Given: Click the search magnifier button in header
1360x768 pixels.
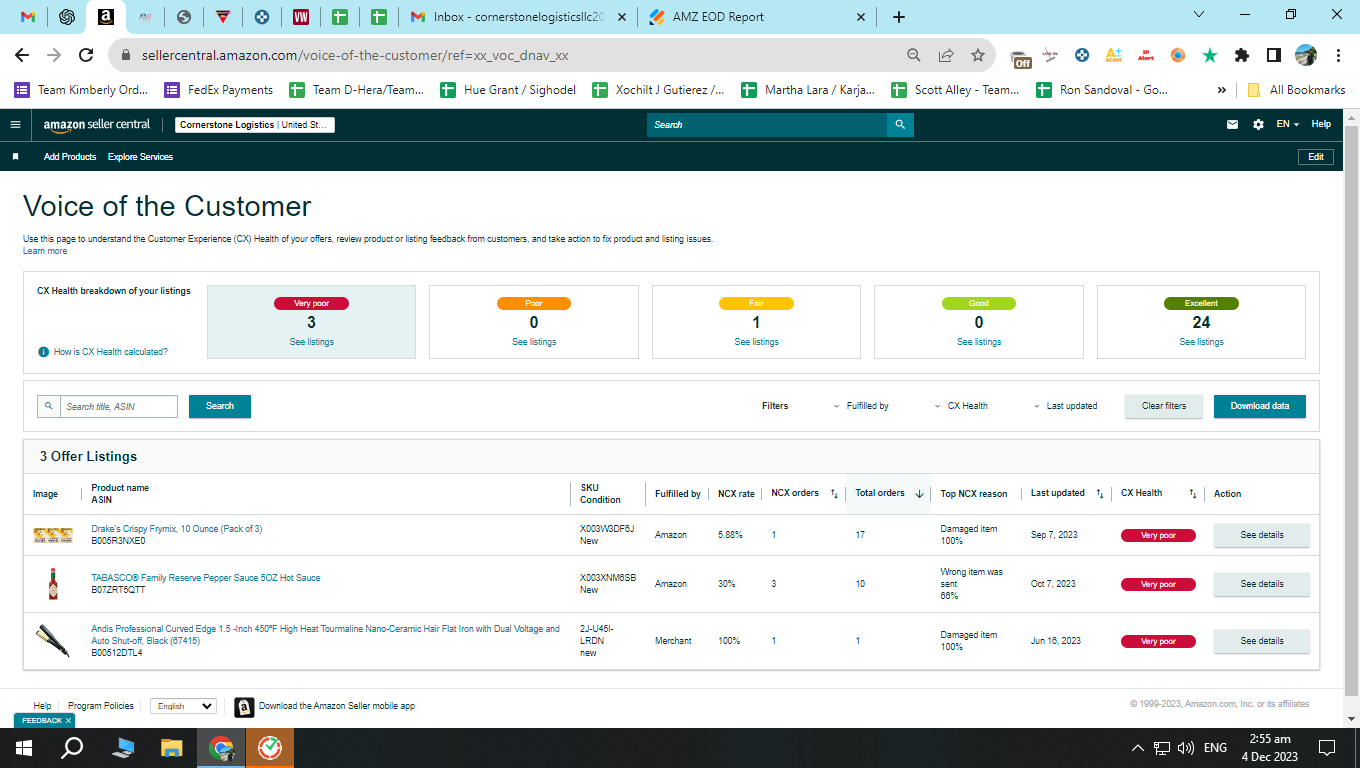Looking at the screenshot, I should pyautogui.click(x=900, y=125).
